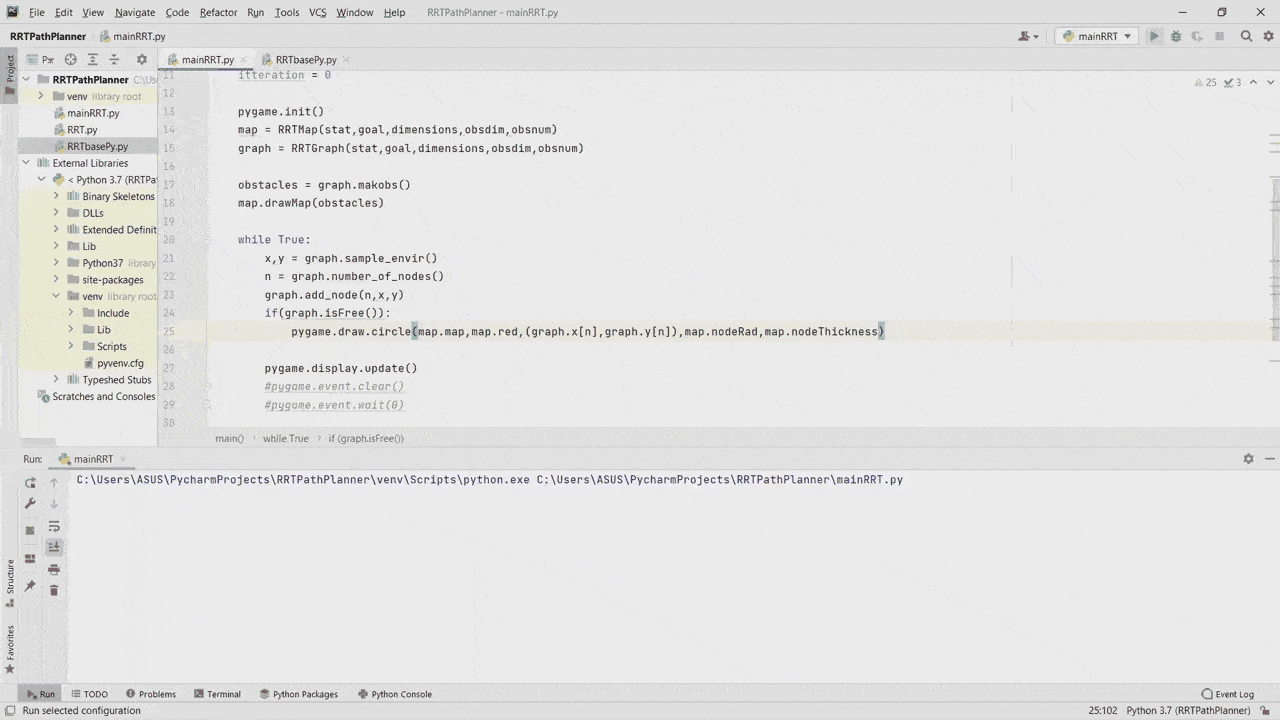1280x720 pixels.
Task: Rerun mainRRT from Run panel
Action: pyautogui.click(x=30, y=483)
